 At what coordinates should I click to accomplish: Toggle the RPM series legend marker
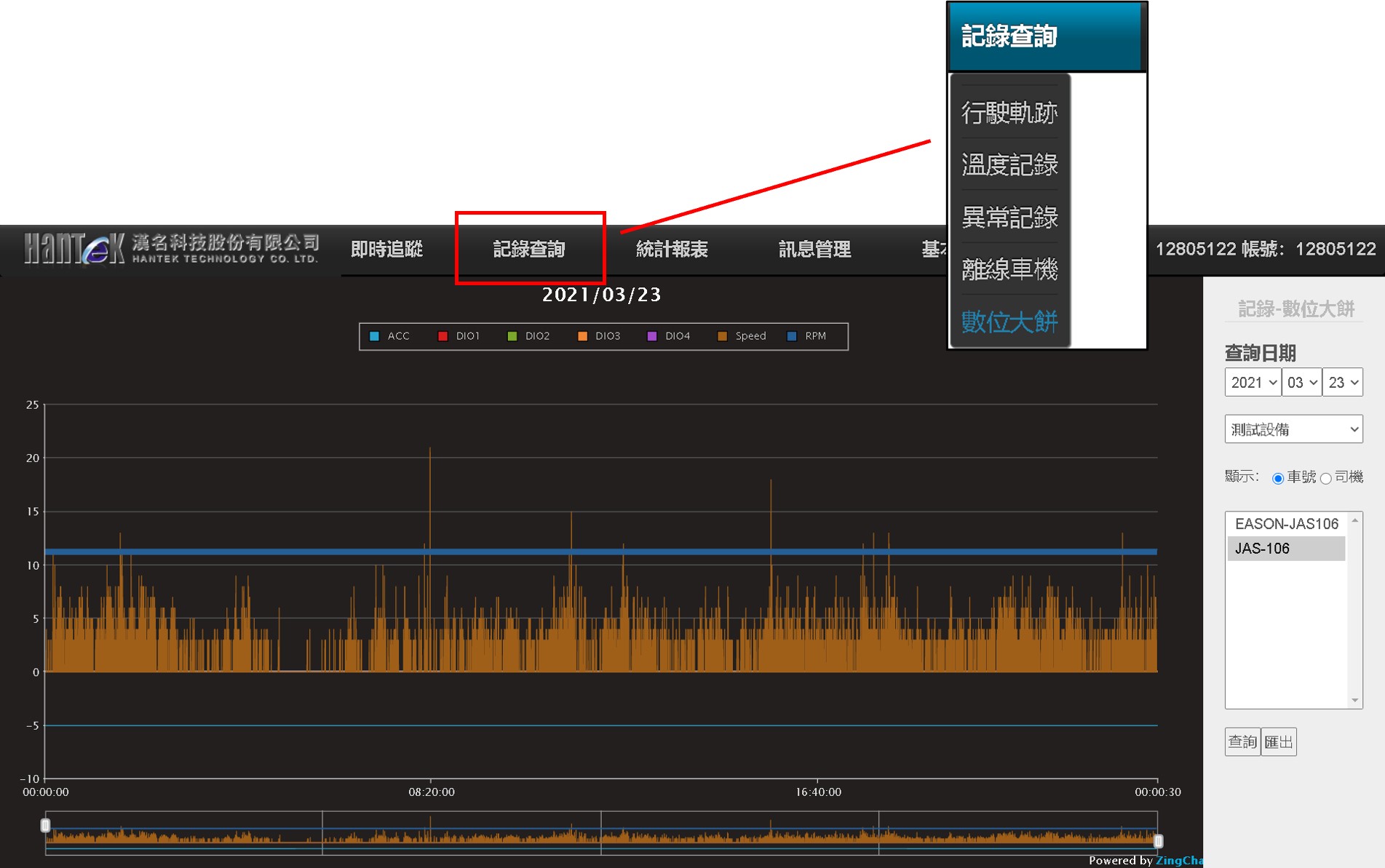[792, 336]
